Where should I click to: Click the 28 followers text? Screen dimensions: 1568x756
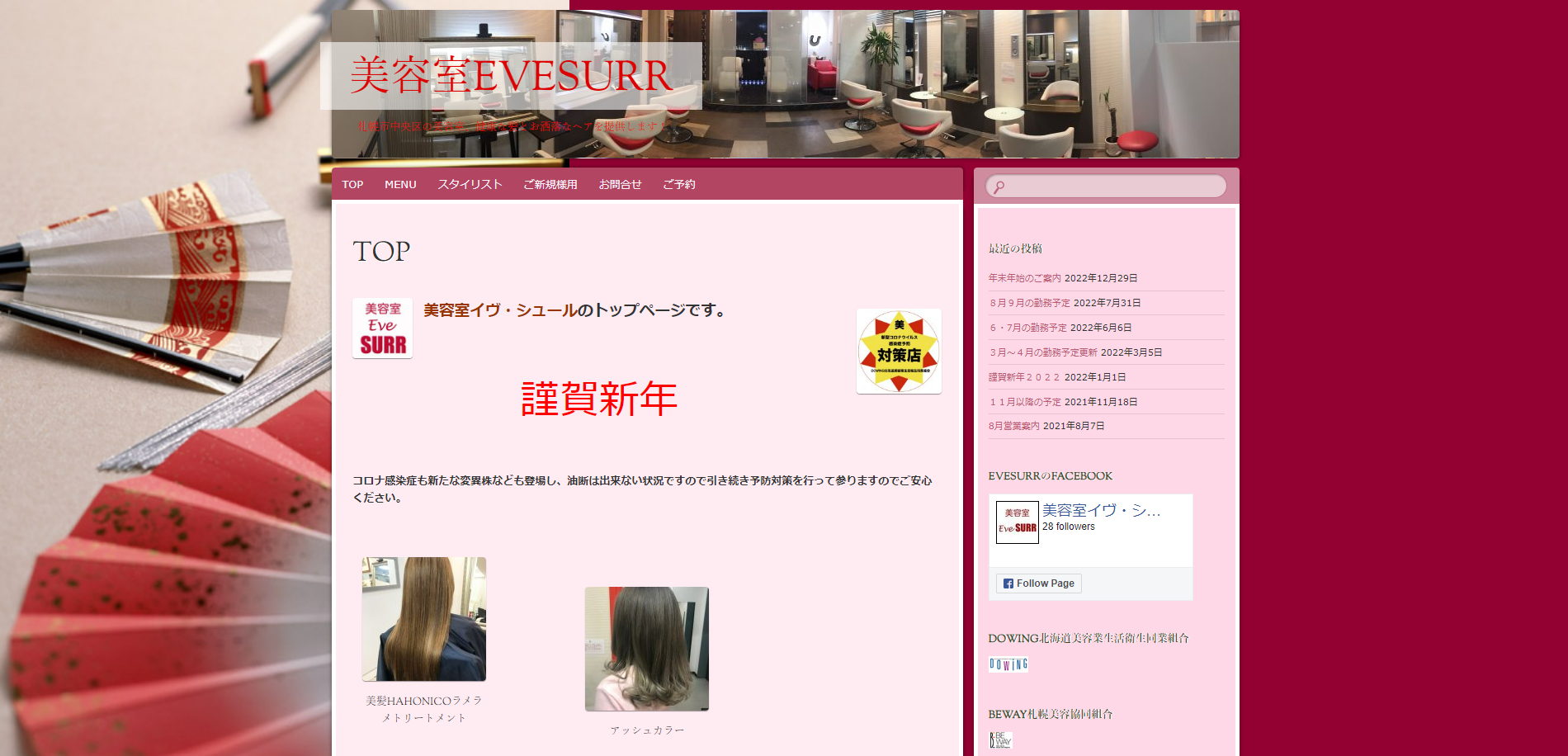click(1069, 527)
